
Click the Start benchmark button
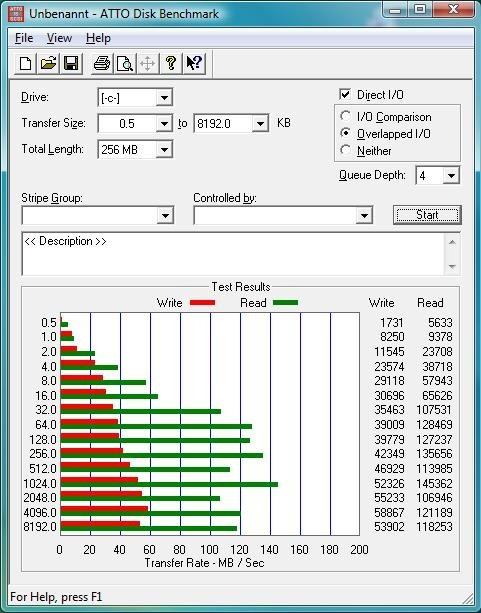point(427,215)
